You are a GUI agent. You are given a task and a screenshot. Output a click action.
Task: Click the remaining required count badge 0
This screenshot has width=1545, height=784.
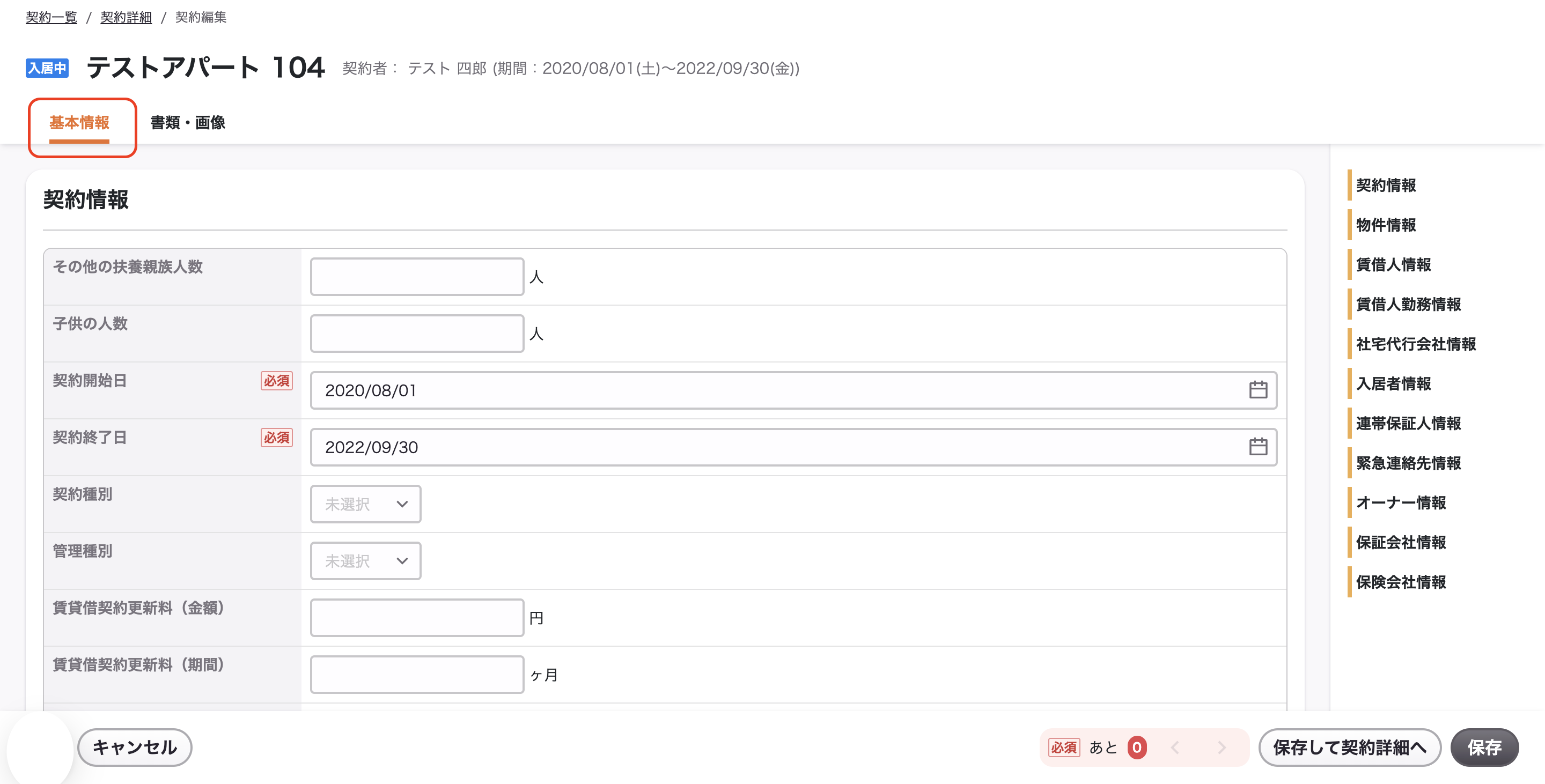(1137, 748)
